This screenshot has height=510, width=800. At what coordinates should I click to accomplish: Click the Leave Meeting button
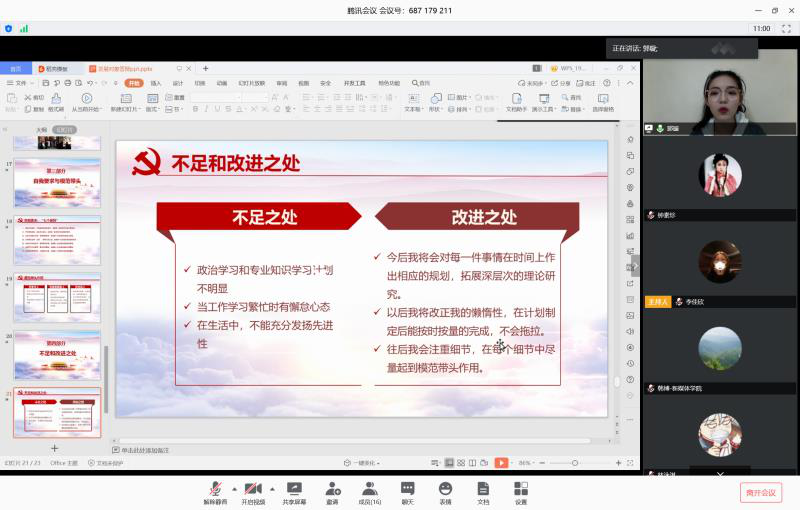pos(760,492)
